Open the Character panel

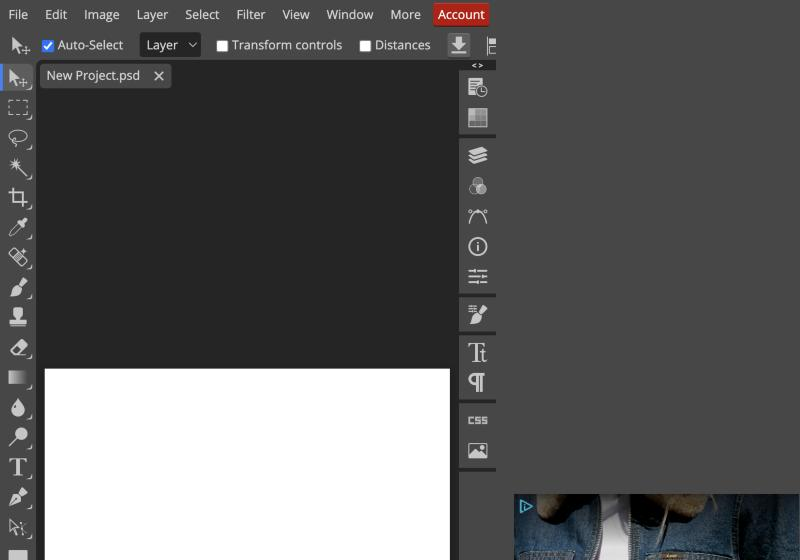click(x=478, y=352)
